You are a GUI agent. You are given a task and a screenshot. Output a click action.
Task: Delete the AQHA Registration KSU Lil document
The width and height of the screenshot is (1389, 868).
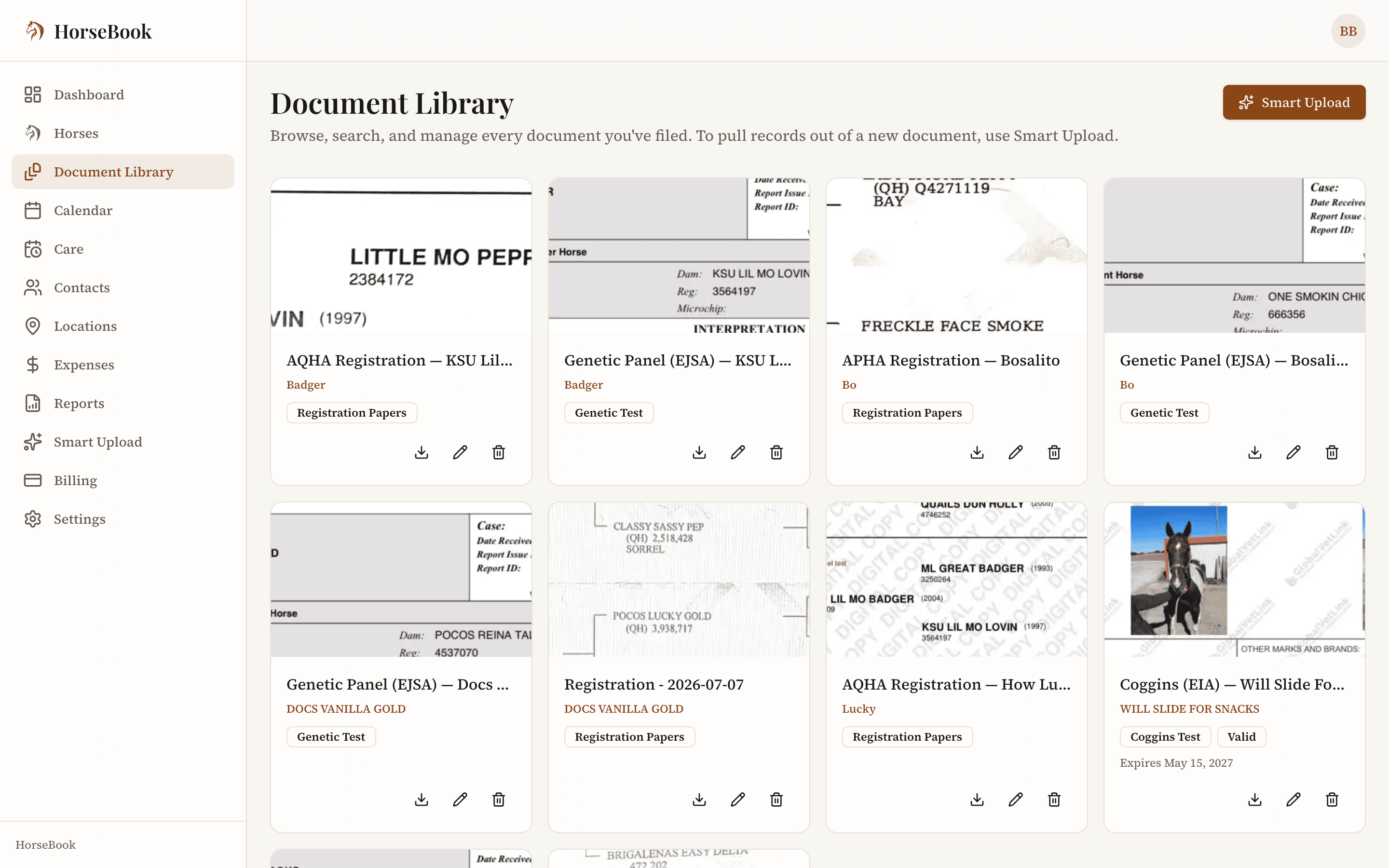(499, 452)
